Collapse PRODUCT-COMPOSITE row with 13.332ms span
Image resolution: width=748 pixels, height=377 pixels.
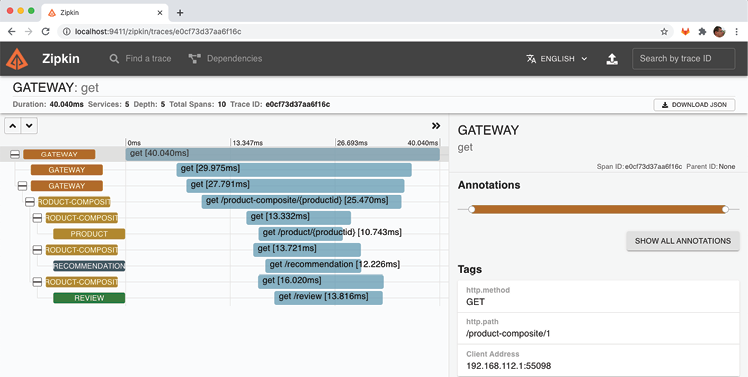(37, 218)
